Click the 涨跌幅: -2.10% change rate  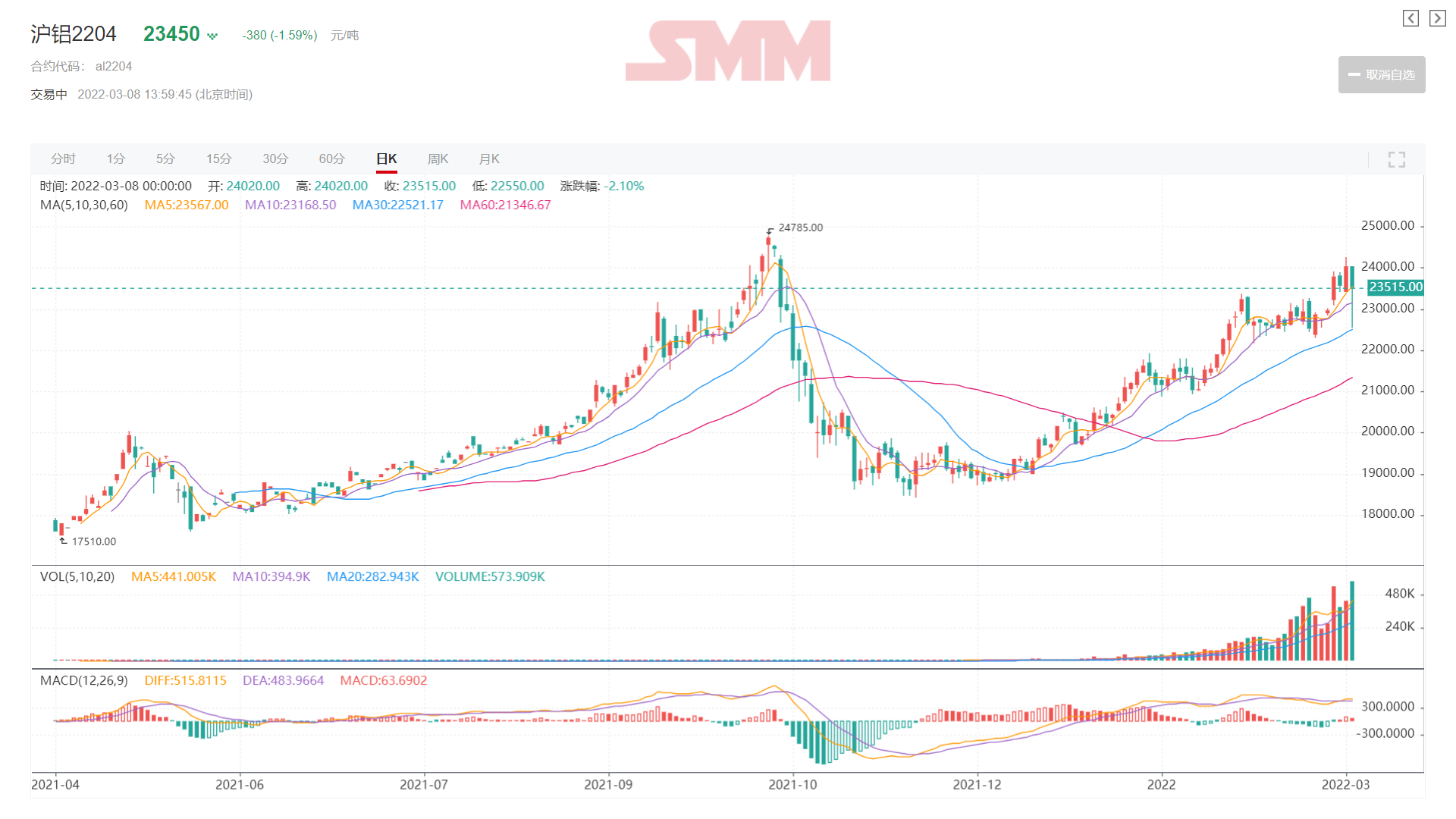[602, 186]
